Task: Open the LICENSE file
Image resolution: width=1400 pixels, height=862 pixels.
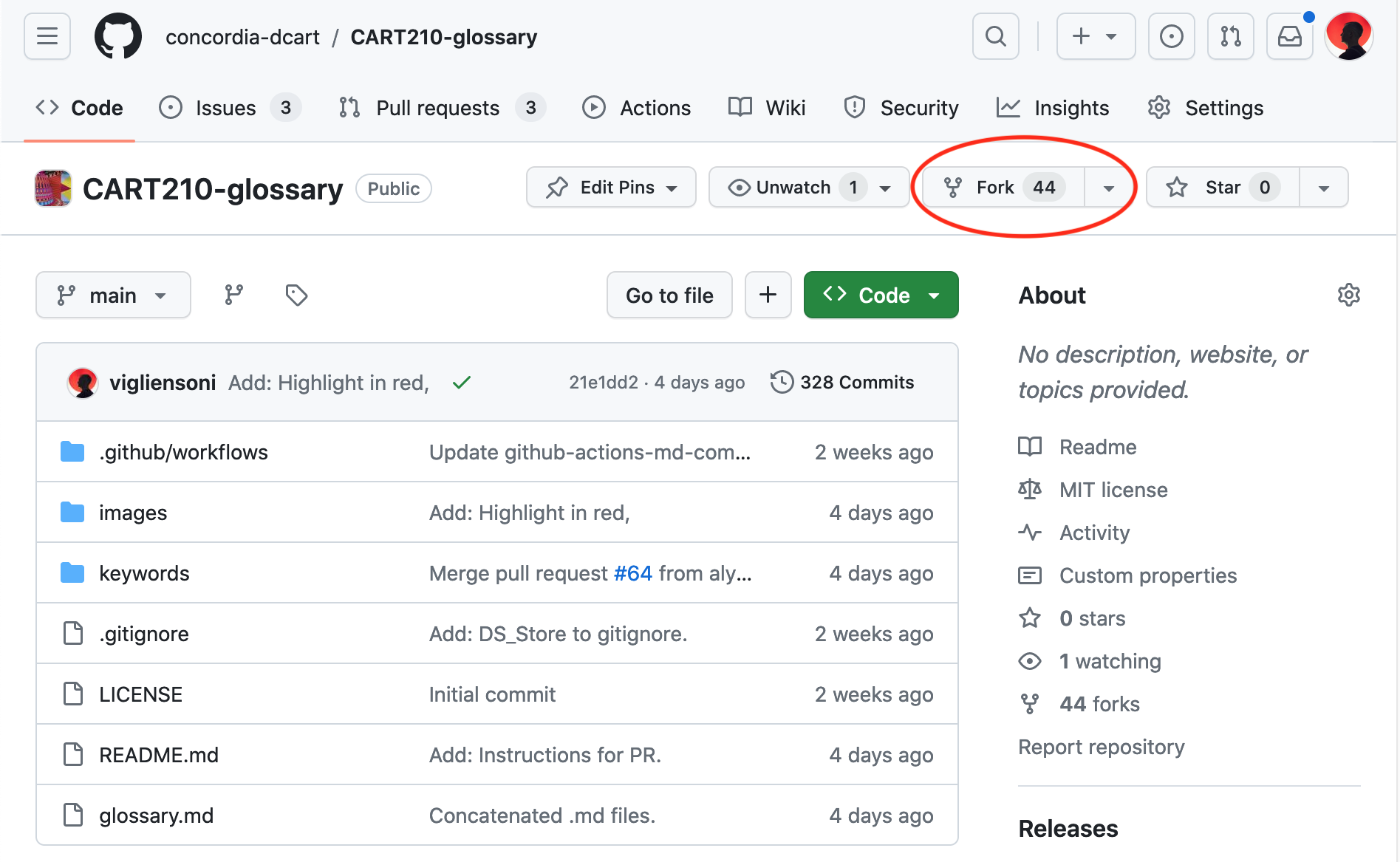Action: pyautogui.click(x=140, y=694)
